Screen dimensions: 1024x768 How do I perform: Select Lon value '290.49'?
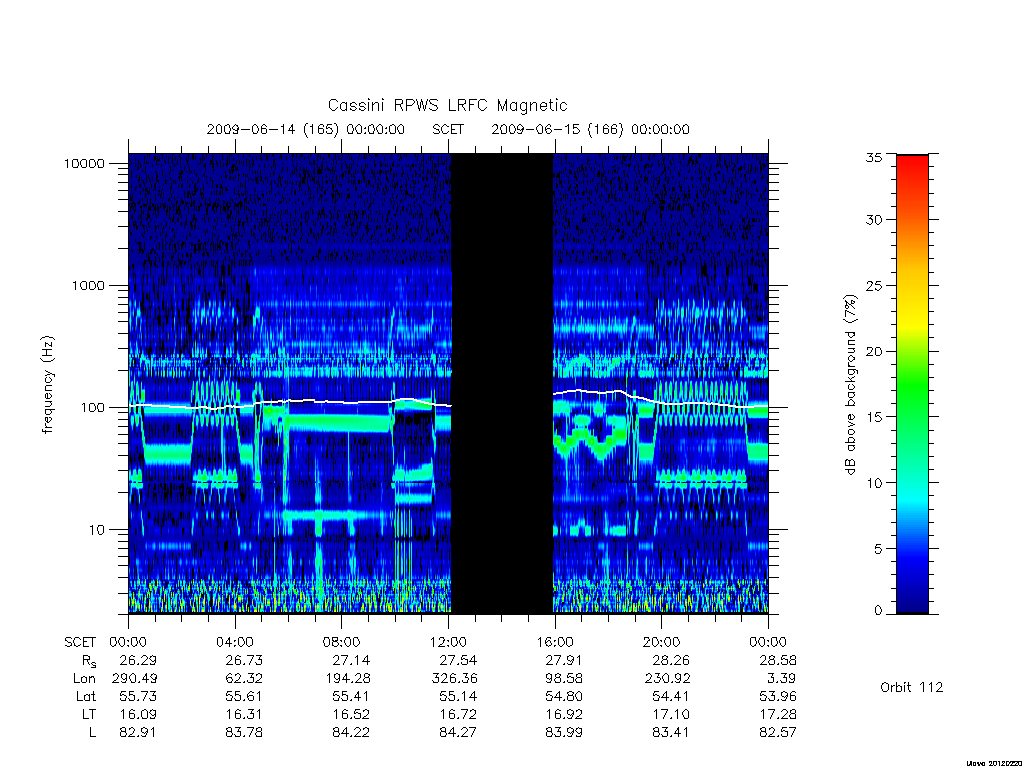pyautogui.click(x=134, y=679)
